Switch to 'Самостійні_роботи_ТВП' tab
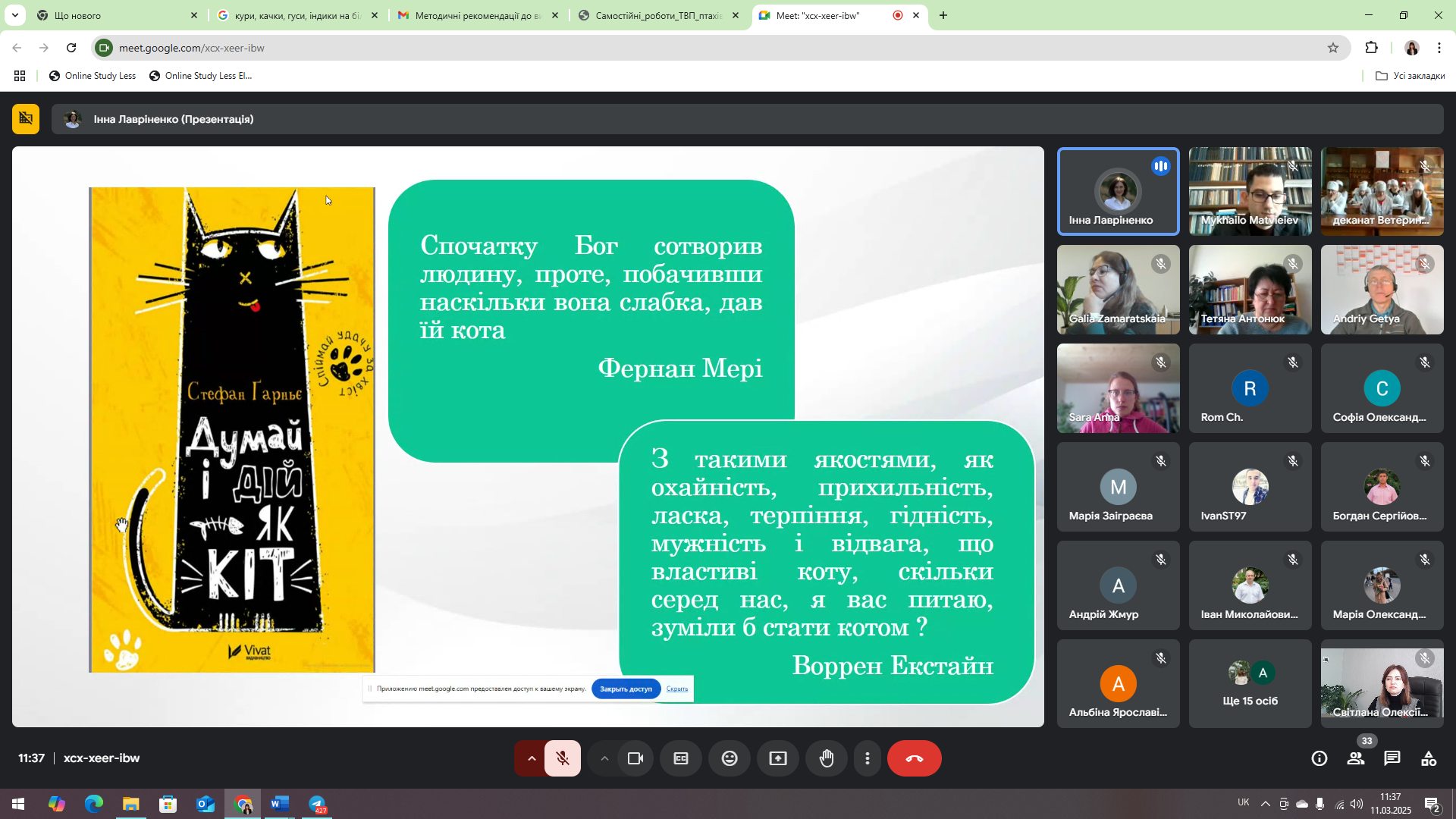The height and width of the screenshot is (819, 1456). click(x=658, y=15)
